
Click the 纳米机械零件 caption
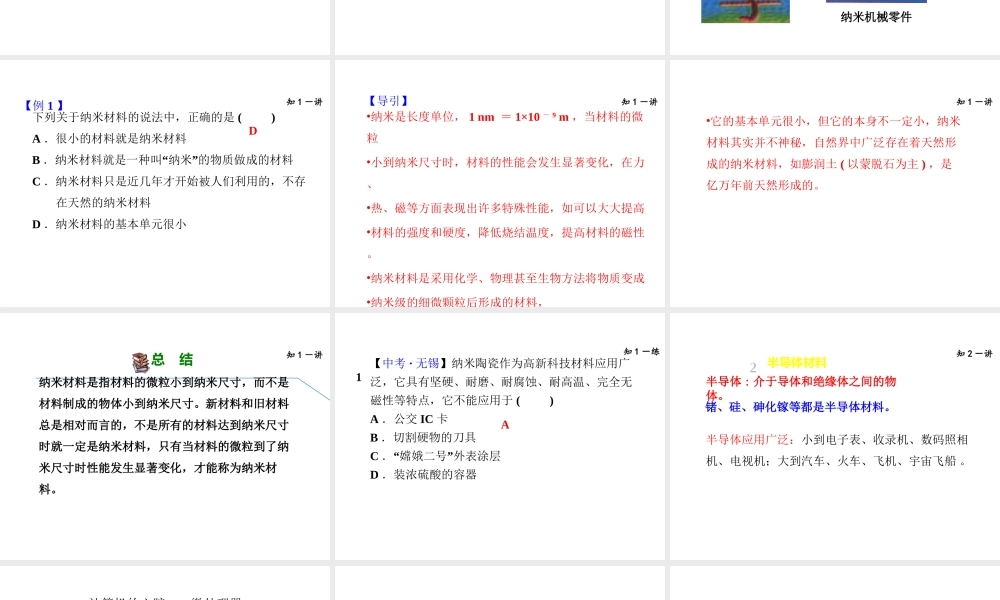point(876,17)
